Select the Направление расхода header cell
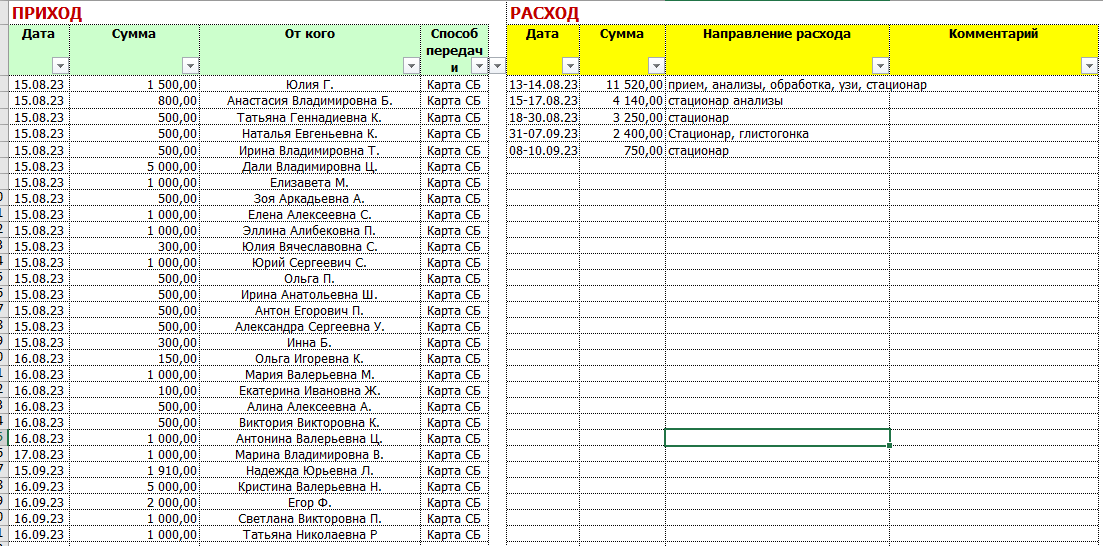This screenshot has width=1103, height=546. click(x=777, y=49)
